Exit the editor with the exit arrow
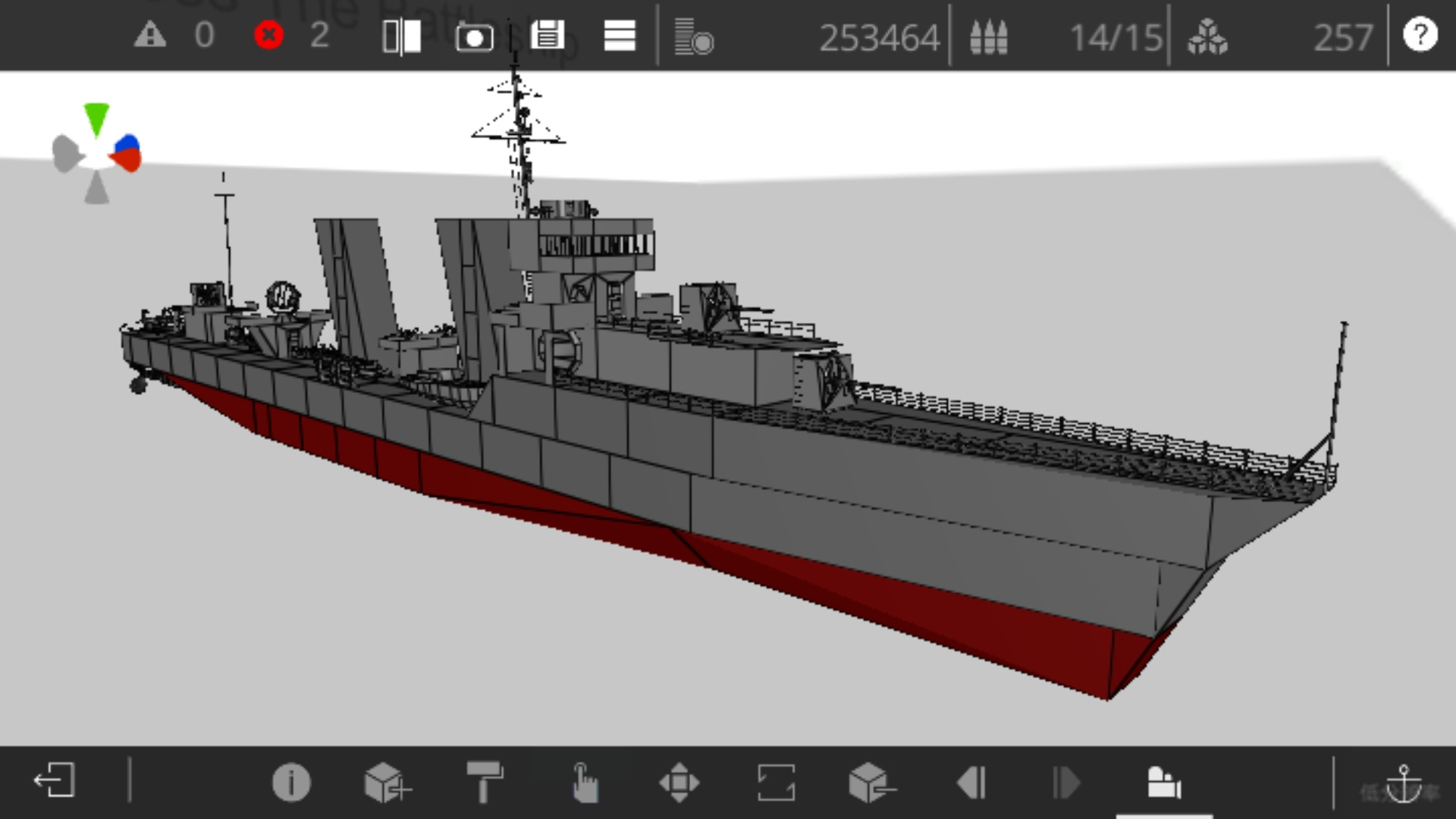The height and width of the screenshot is (819, 1456). pyautogui.click(x=55, y=780)
